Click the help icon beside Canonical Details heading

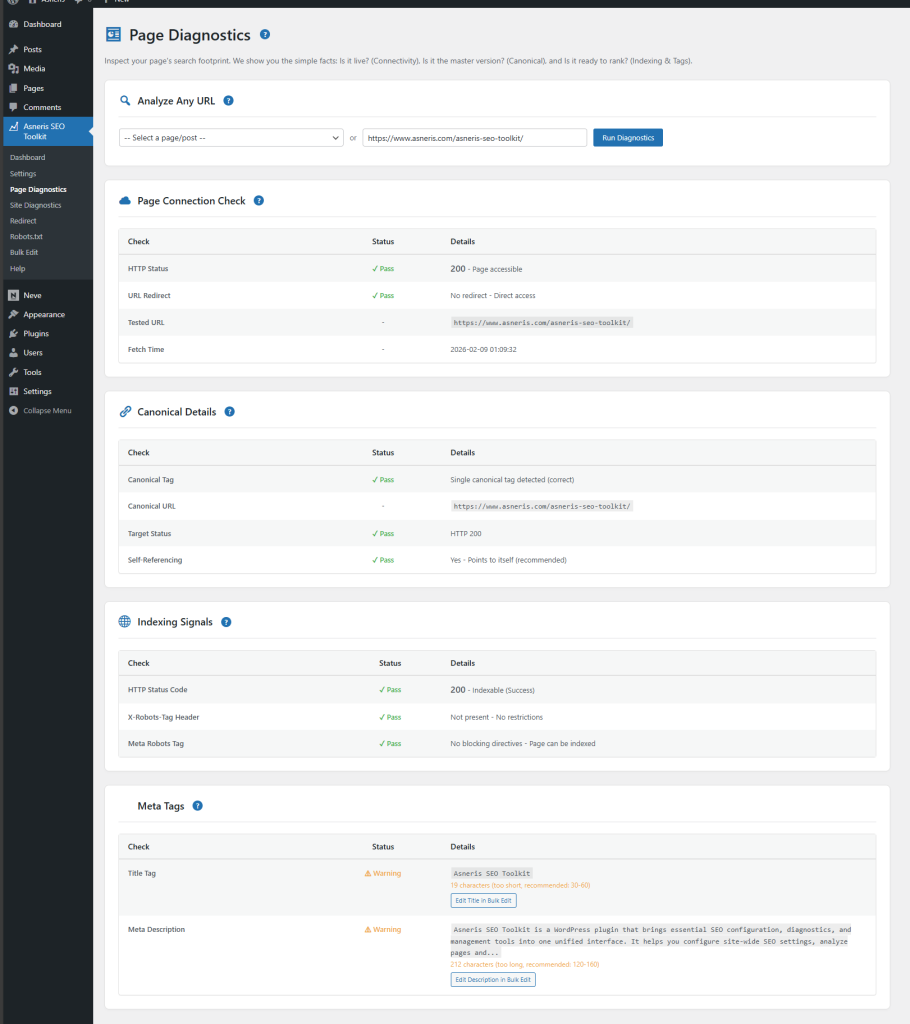[x=229, y=411]
